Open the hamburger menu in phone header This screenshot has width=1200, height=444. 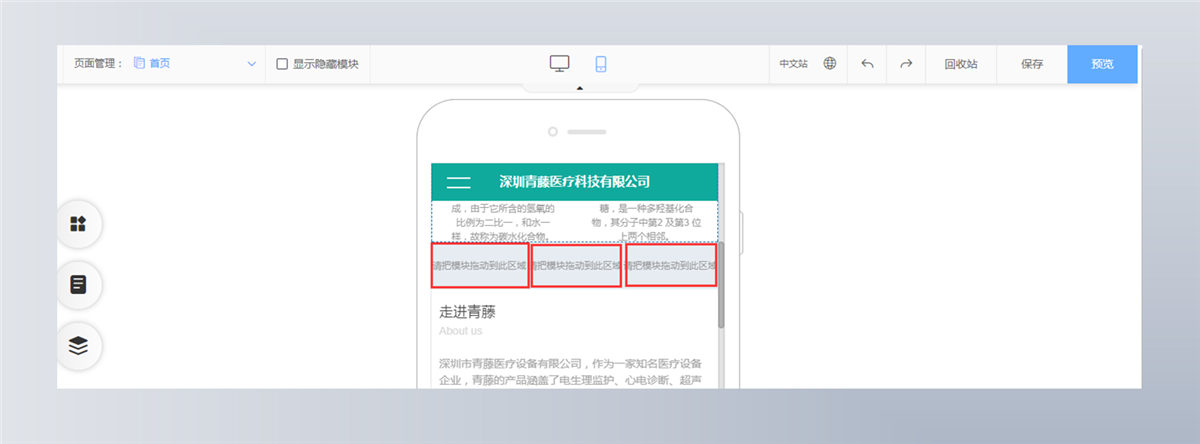(458, 182)
